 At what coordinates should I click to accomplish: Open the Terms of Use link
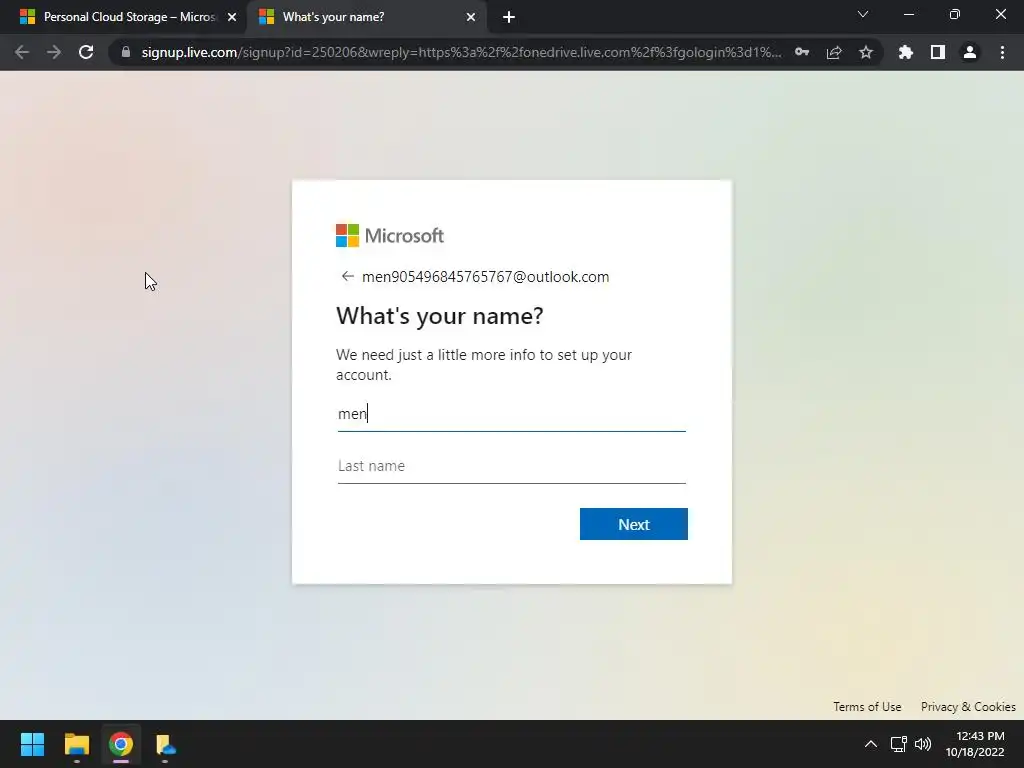pos(867,707)
